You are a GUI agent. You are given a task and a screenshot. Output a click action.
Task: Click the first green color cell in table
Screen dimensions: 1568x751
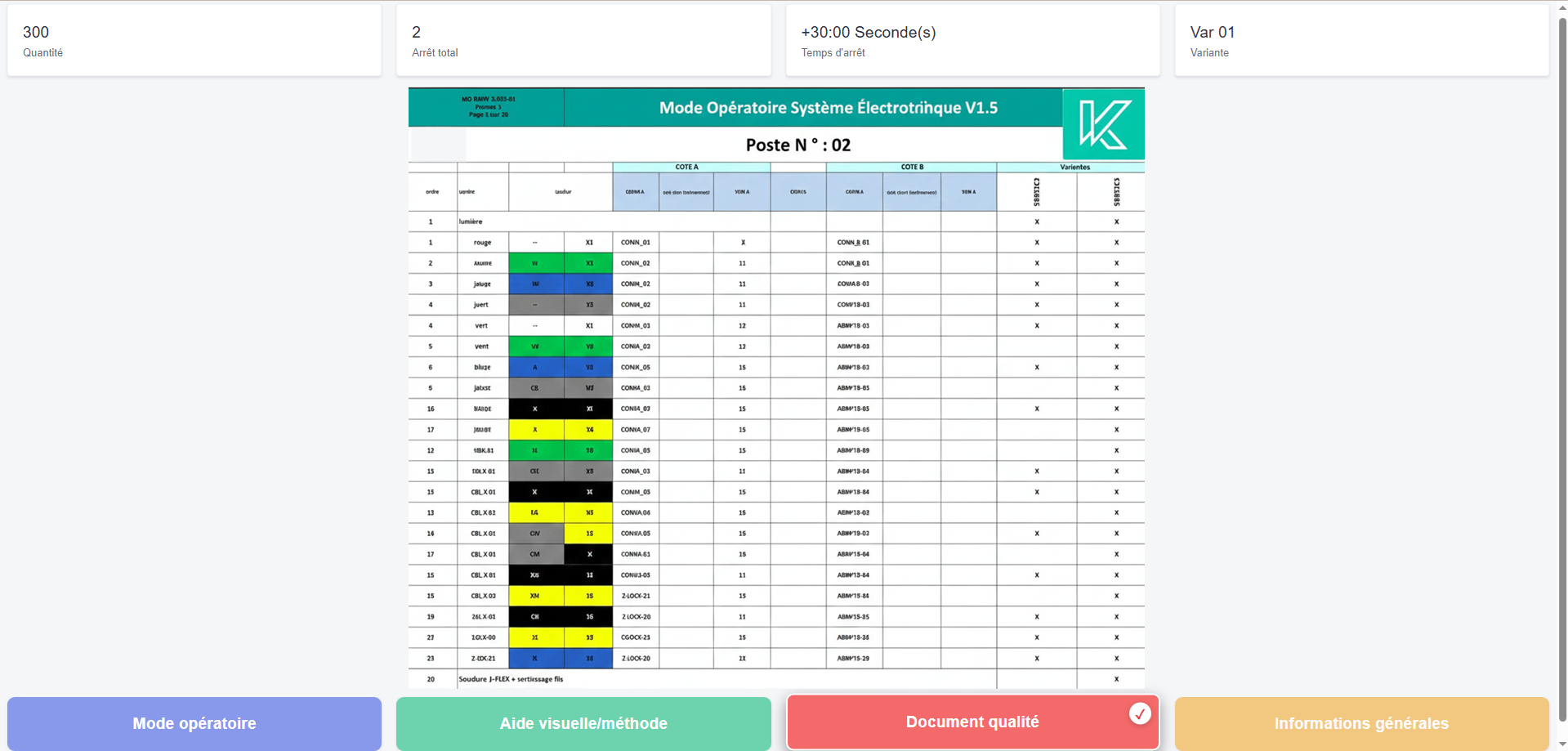(x=535, y=263)
